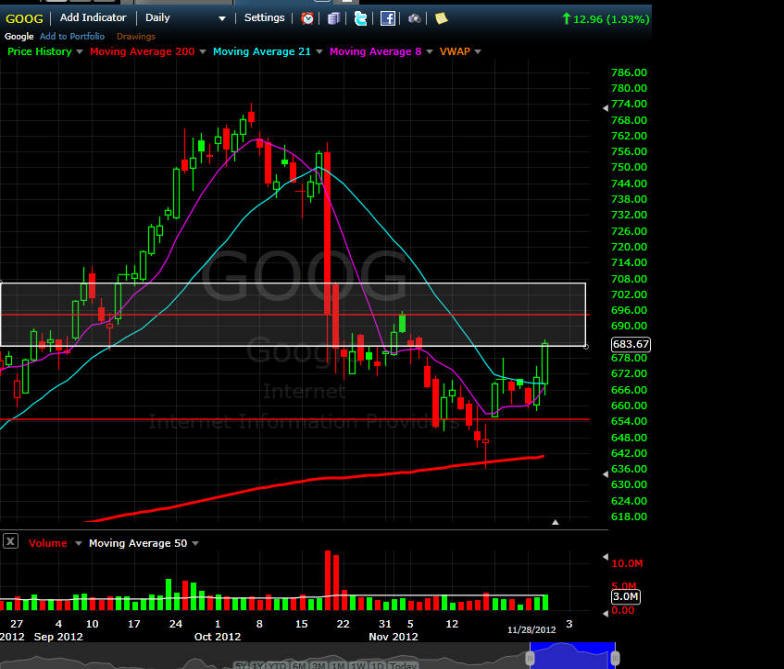Share chart via Facebook icon

[387, 18]
